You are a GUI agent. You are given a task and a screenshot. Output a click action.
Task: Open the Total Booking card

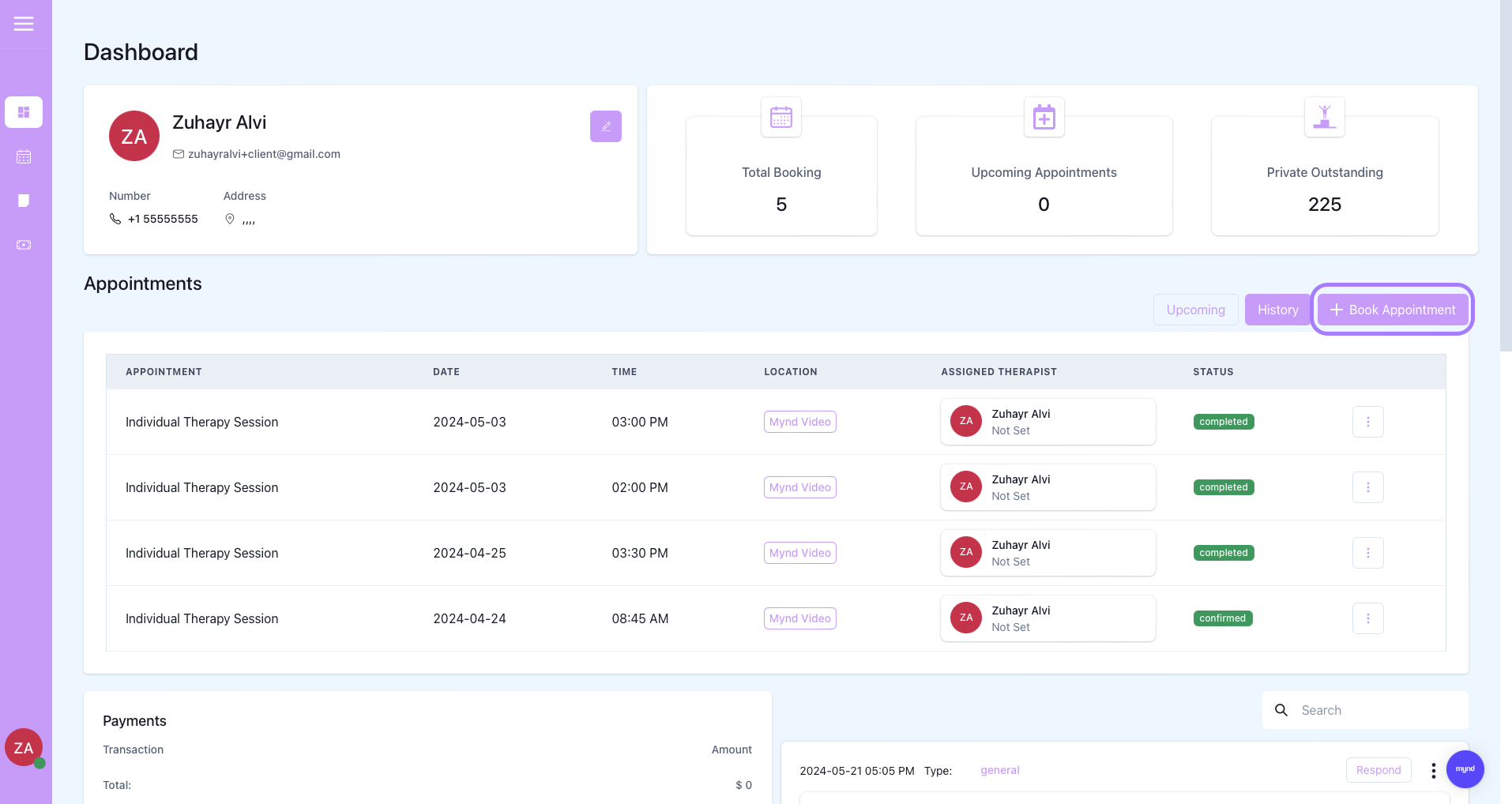pos(781,176)
